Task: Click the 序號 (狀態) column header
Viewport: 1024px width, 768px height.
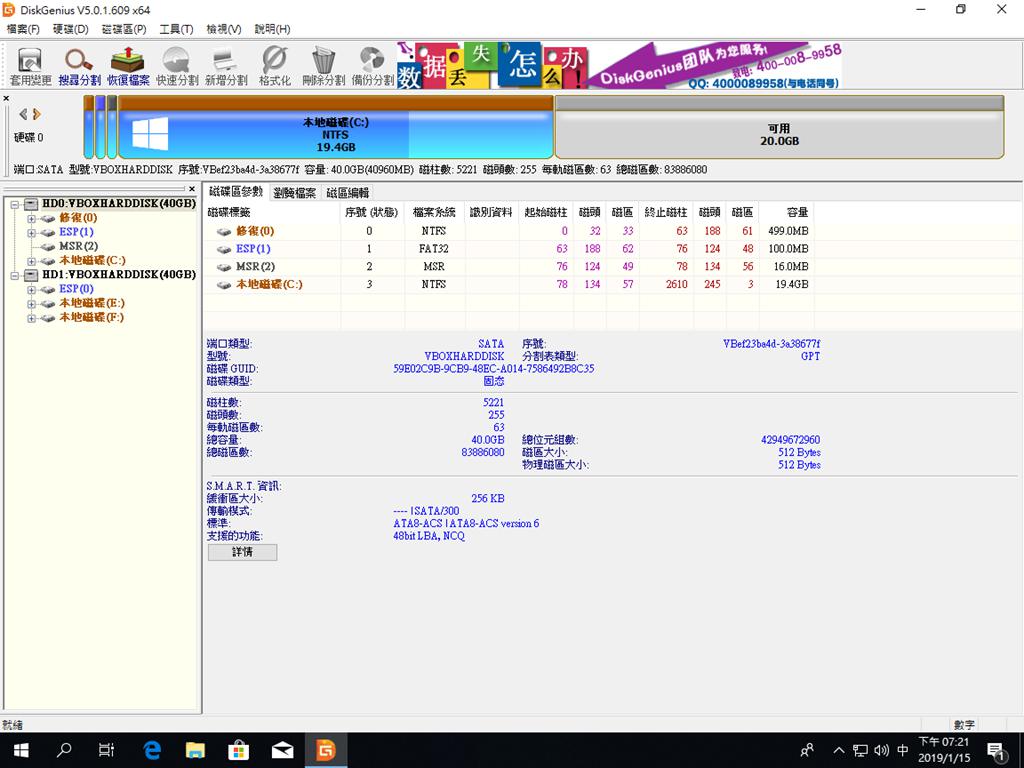Action: click(x=372, y=212)
